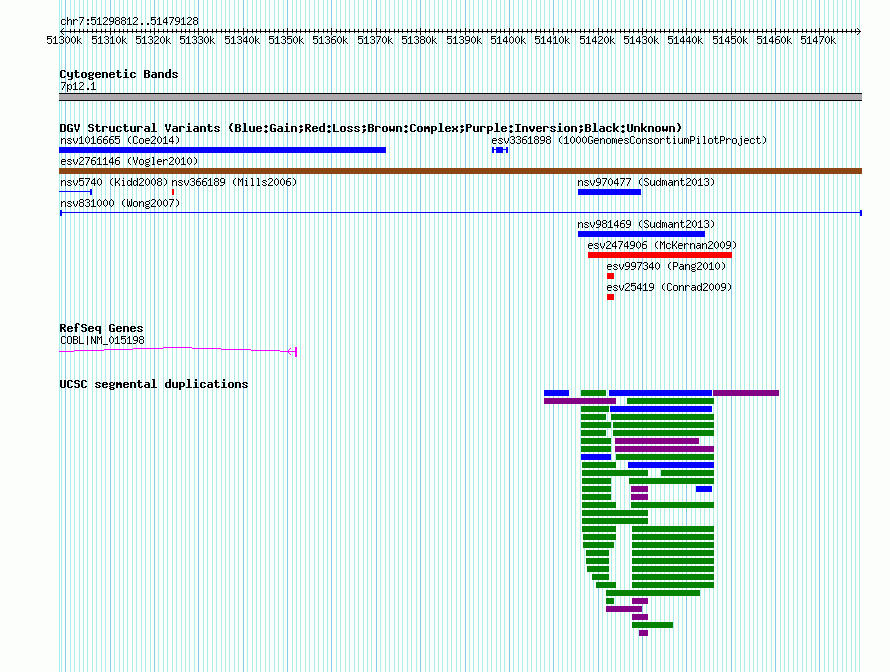890x672 pixels.
Task: Click the nsv970477 (Sudmant2013) label
Action: (x=646, y=182)
